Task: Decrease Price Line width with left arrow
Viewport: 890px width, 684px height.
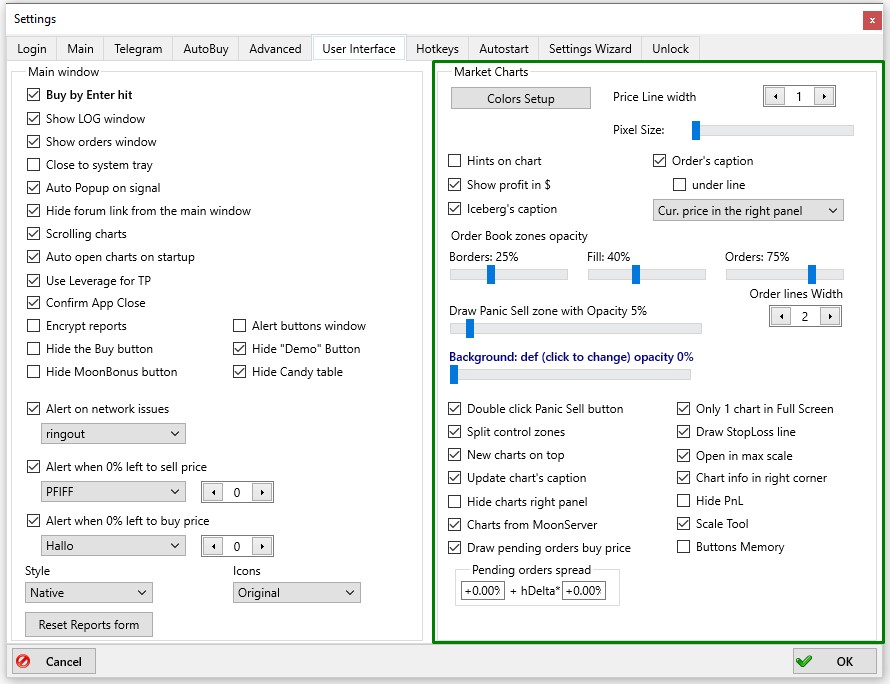Action: 775,96
